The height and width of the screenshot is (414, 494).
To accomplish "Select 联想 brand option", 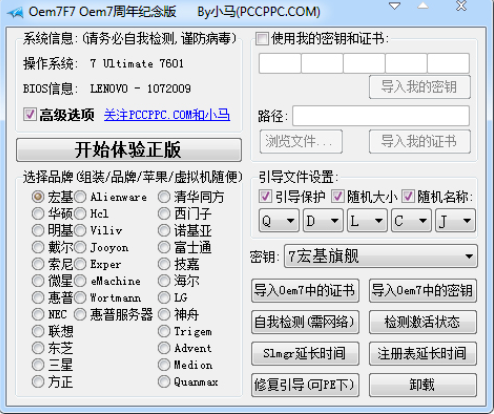I will coord(38,331).
